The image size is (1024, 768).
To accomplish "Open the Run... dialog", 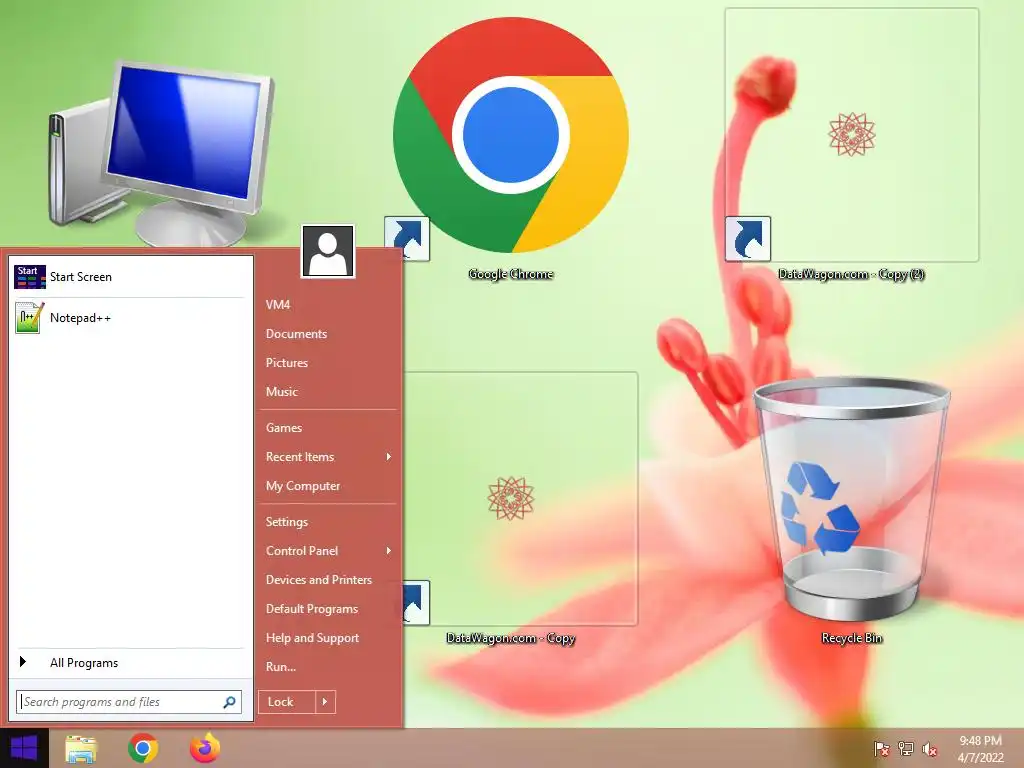I will pyautogui.click(x=281, y=667).
